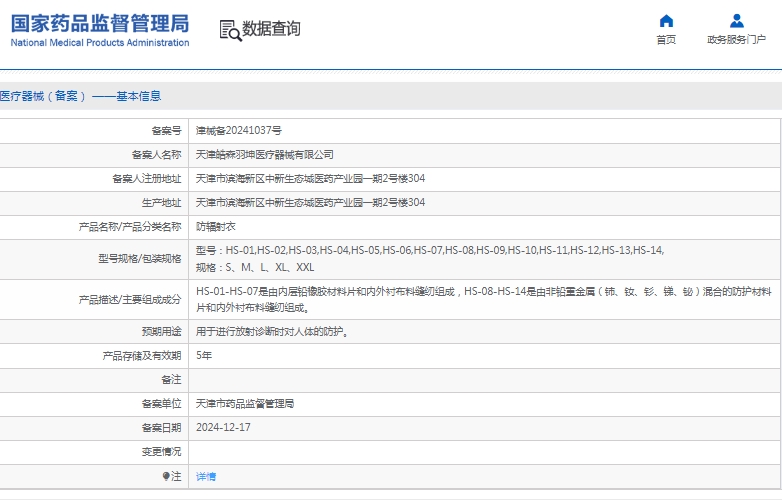The height and width of the screenshot is (500, 782).
Task: Select company name 天津皓森羽坤医疗器械有限公司
Action: click(265, 155)
